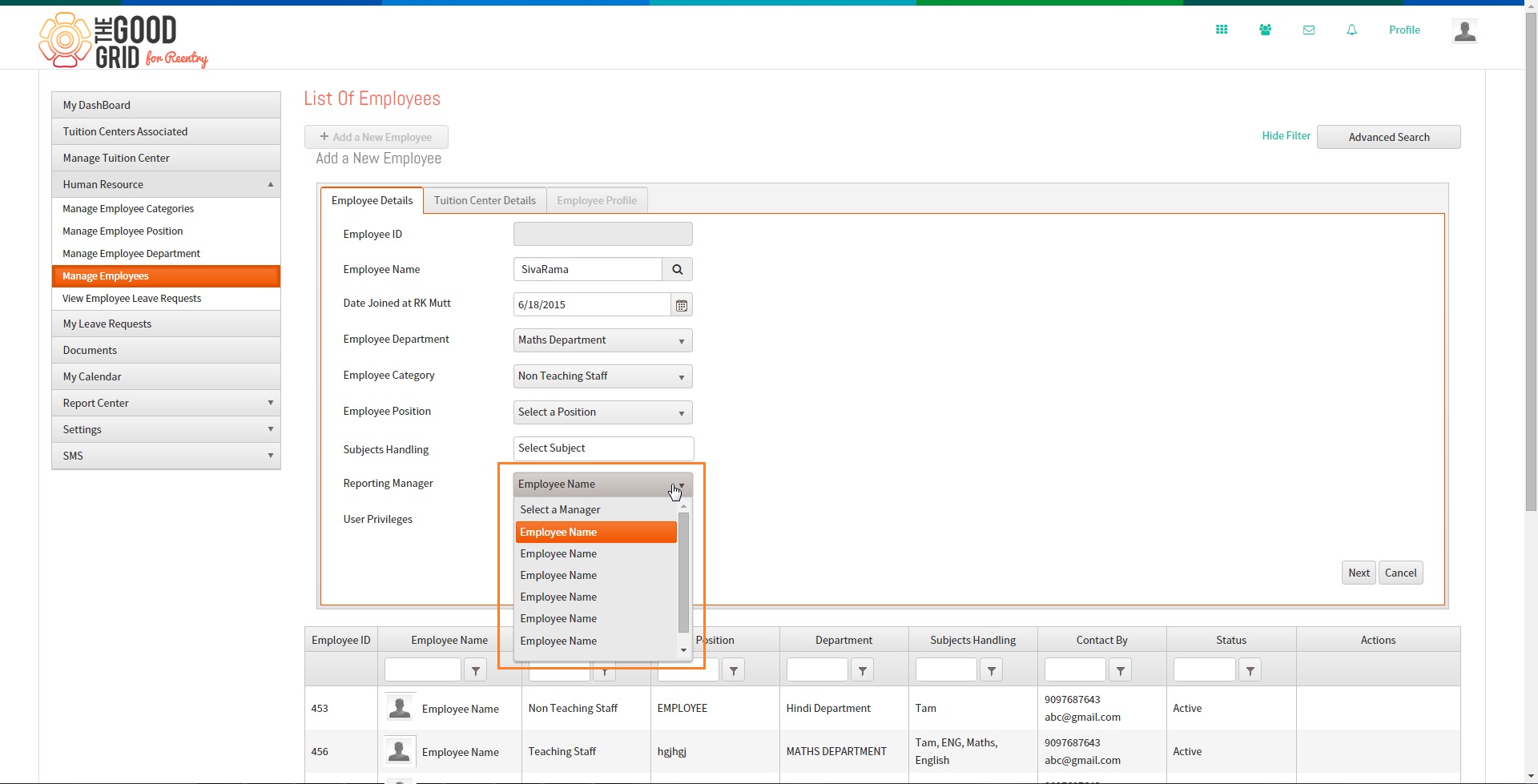The height and width of the screenshot is (784, 1538).
Task: Click the Subjects Handling filter funnel
Action: coord(992,670)
